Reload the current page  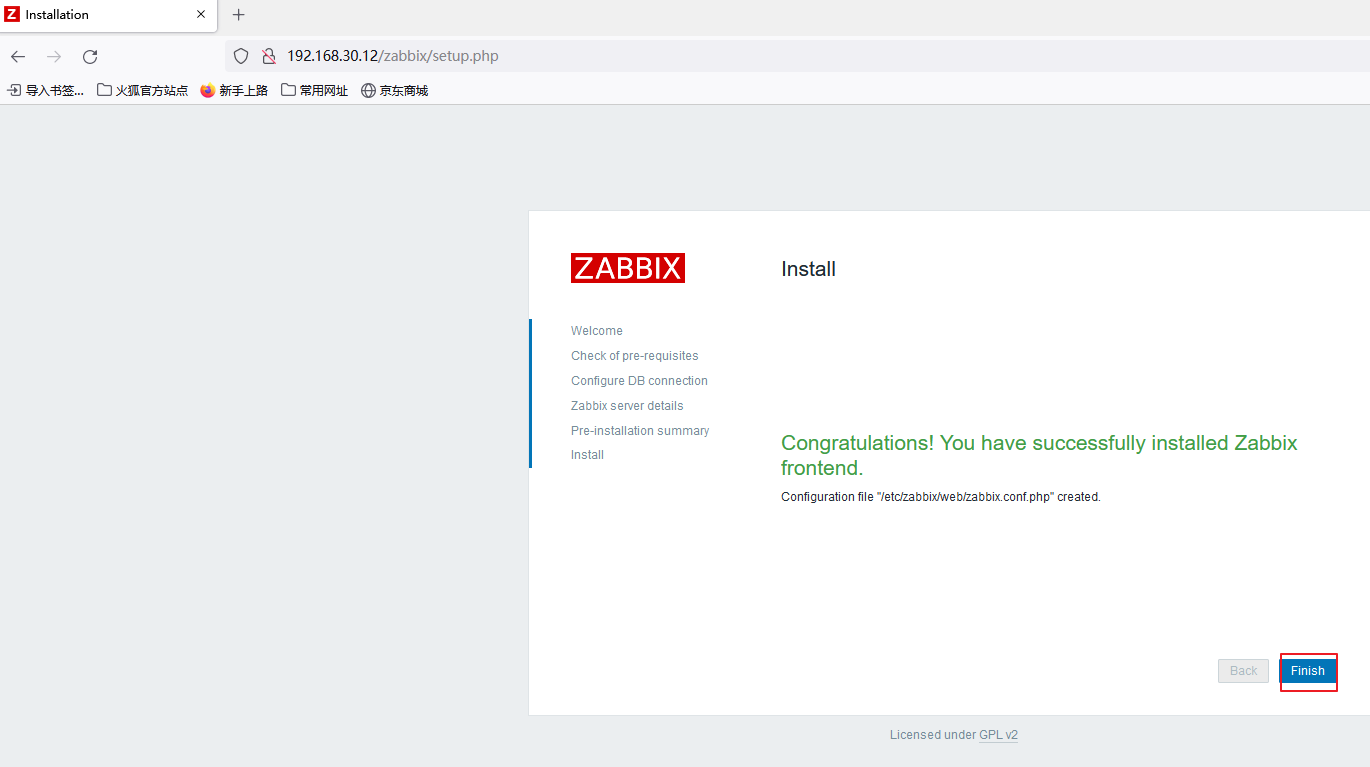coord(90,56)
